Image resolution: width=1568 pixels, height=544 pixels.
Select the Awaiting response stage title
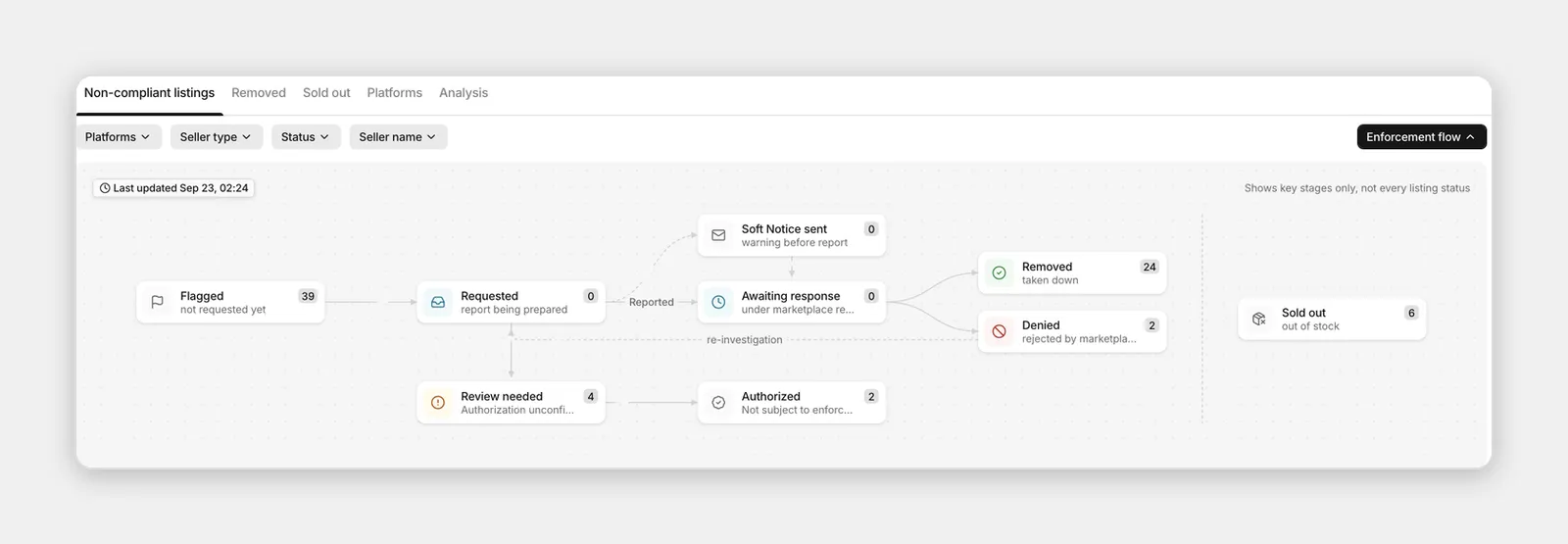tap(791, 296)
